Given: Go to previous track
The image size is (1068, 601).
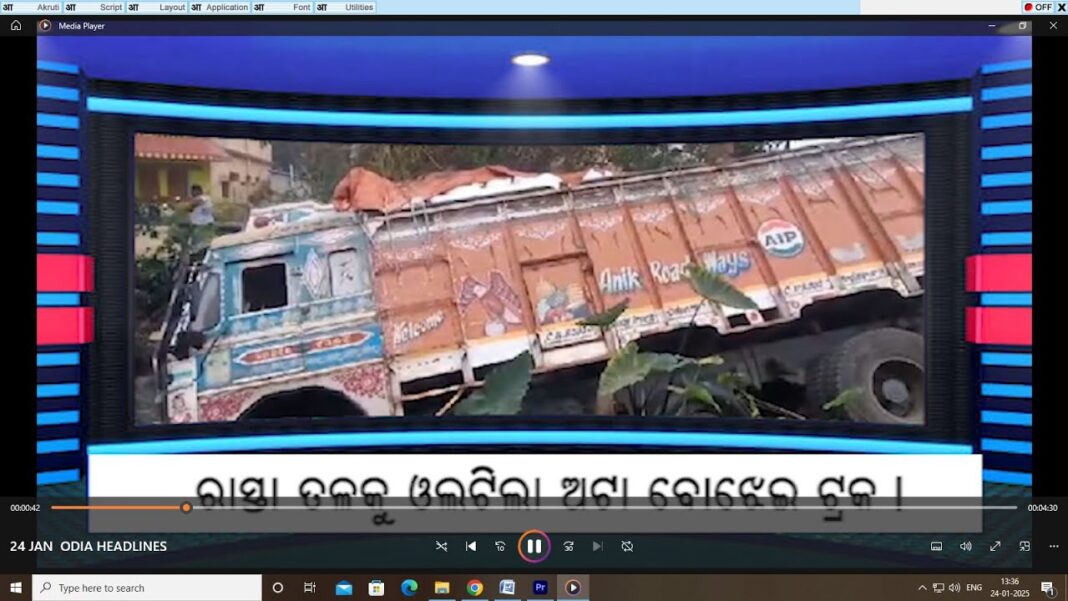Looking at the screenshot, I should click(x=471, y=546).
